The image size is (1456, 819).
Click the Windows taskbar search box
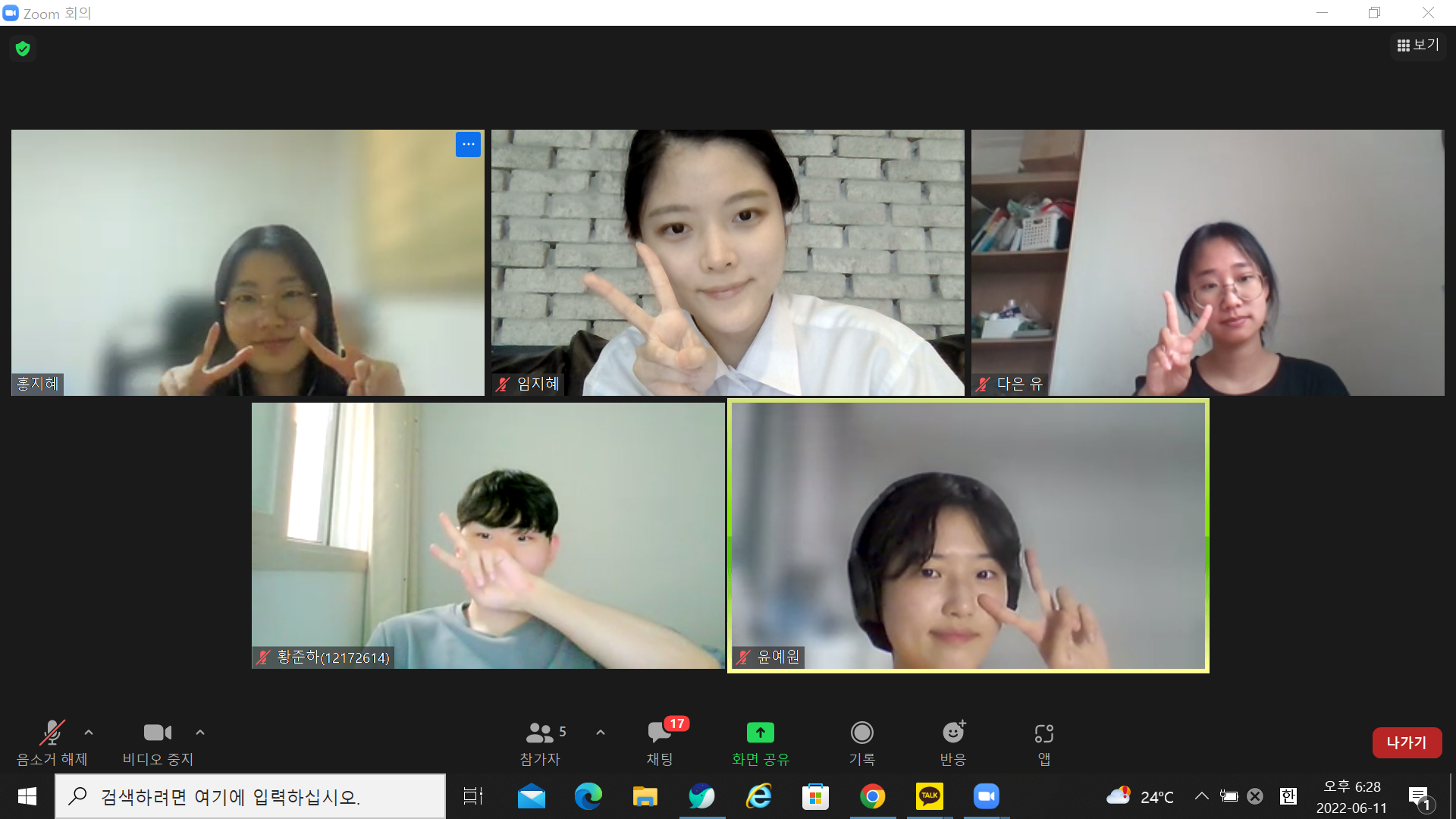point(250,796)
